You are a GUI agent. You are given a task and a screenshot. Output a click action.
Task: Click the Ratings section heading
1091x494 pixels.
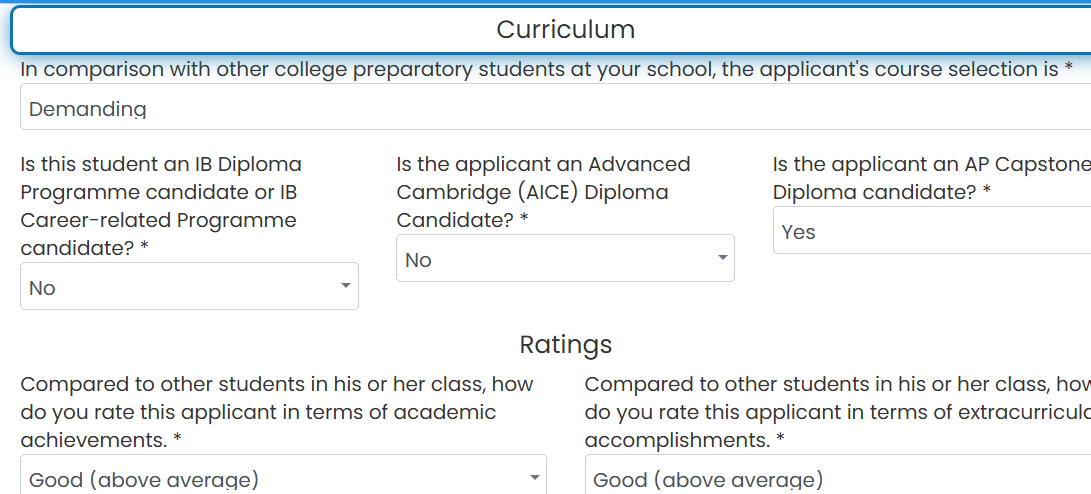[x=566, y=344]
